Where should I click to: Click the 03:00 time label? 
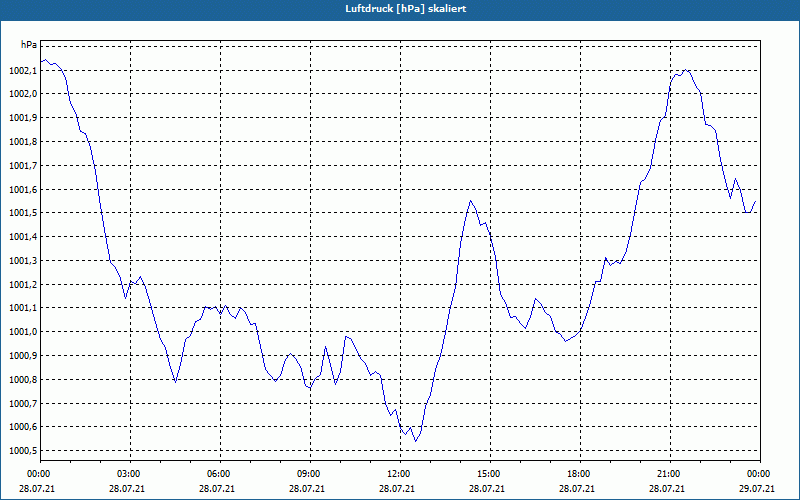[128, 474]
